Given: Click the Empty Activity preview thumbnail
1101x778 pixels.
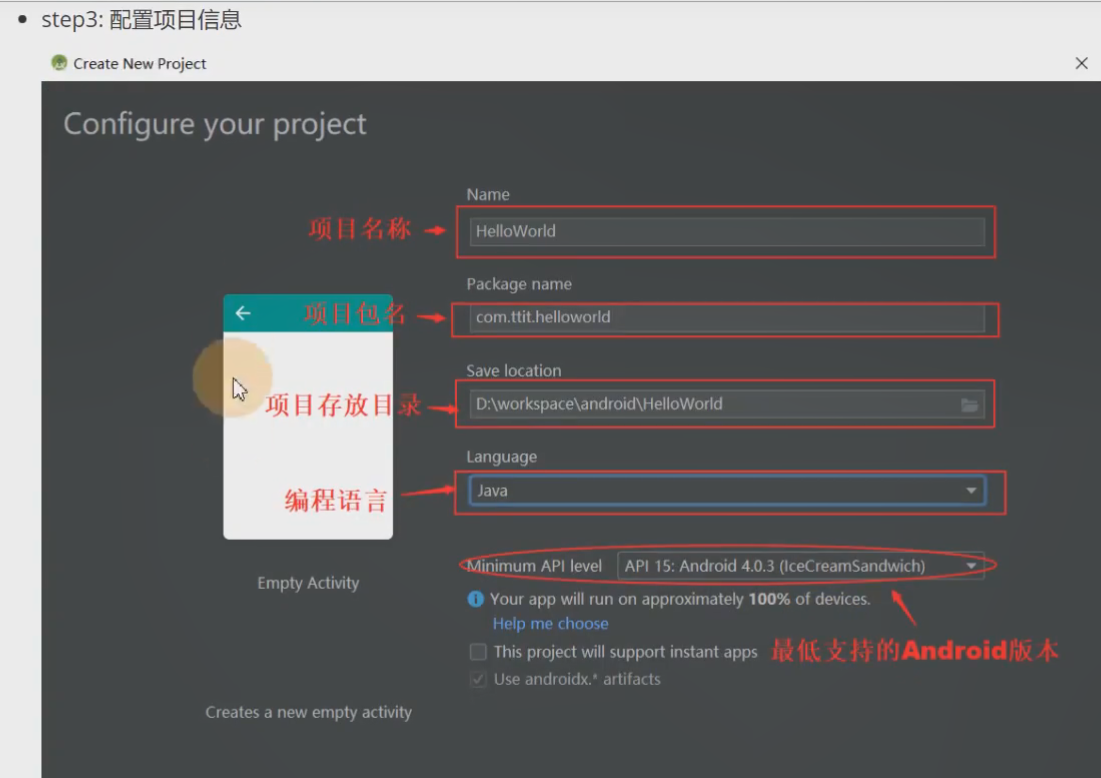Looking at the screenshot, I should tap(308, 420).
